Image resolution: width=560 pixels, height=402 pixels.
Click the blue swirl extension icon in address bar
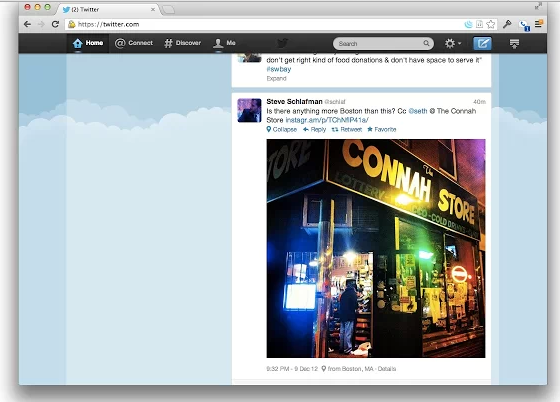468,24
